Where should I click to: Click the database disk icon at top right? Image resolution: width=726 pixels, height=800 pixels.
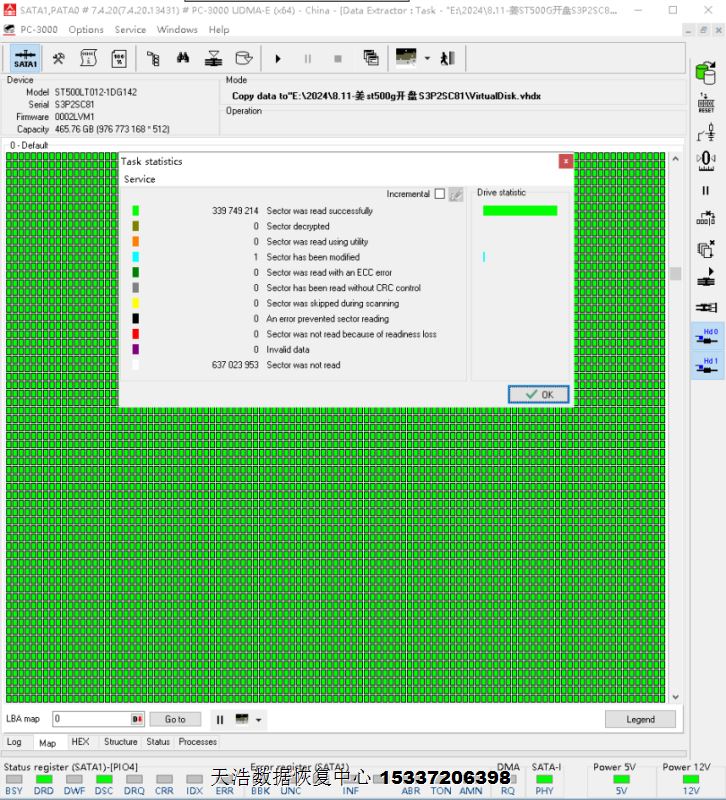tap(706, 73)
